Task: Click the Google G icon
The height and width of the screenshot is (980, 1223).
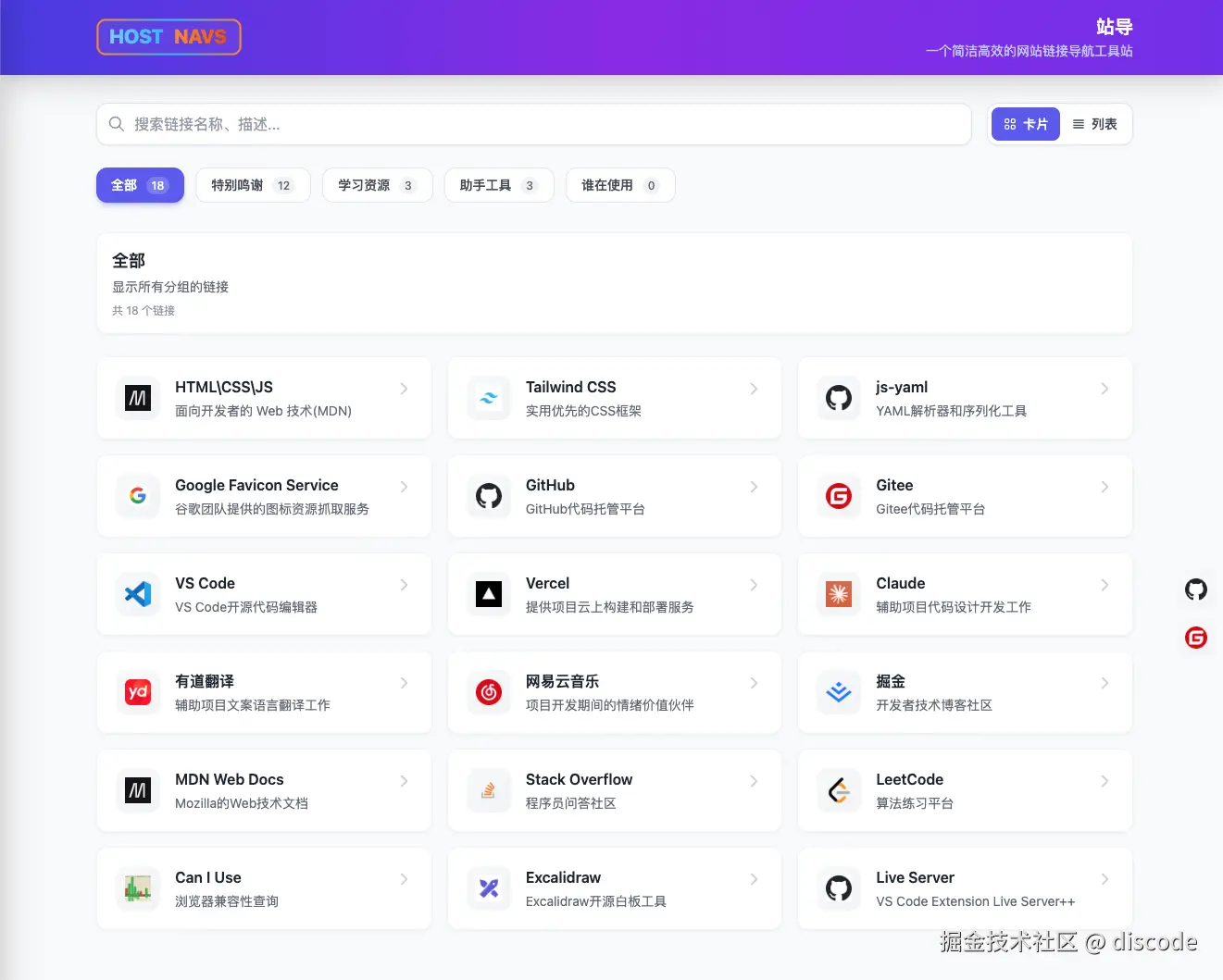Action: [x=138, y=496]
